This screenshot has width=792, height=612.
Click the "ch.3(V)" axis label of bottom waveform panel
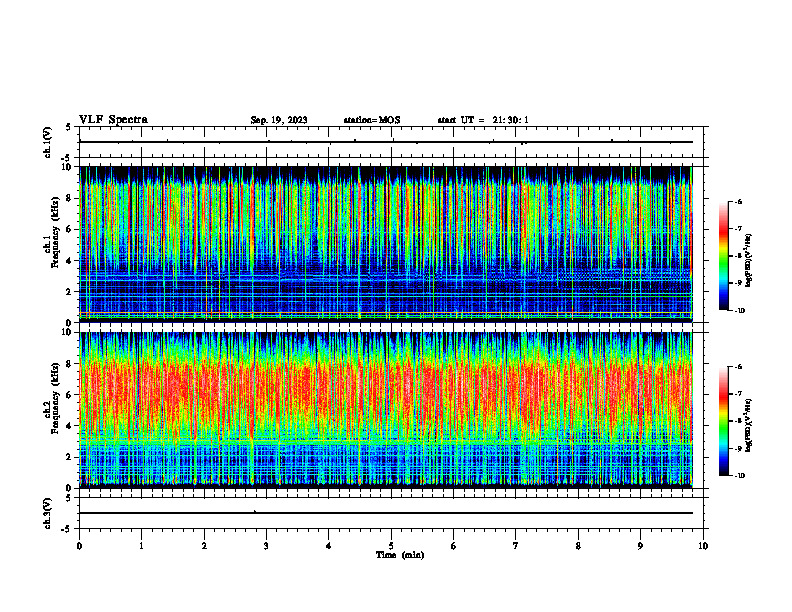click(x=48, y=513)
